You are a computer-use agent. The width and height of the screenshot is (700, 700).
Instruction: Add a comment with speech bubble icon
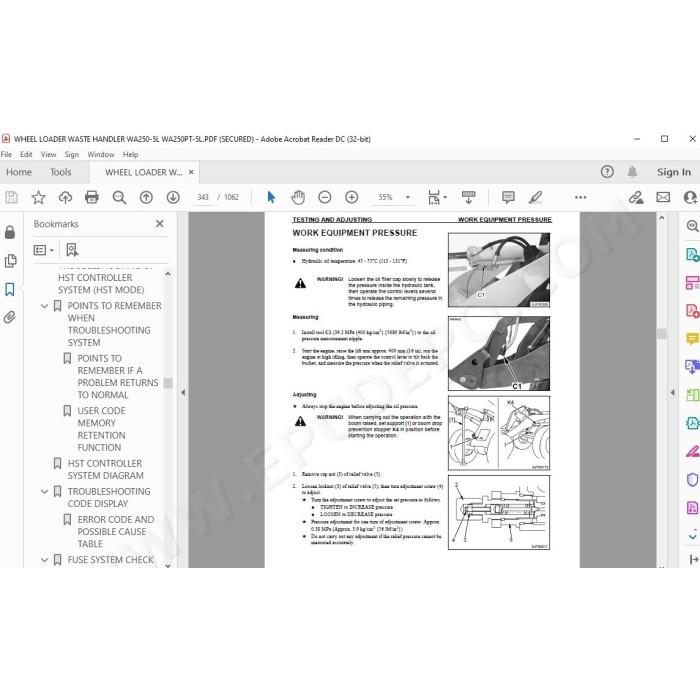coord(508,197)
